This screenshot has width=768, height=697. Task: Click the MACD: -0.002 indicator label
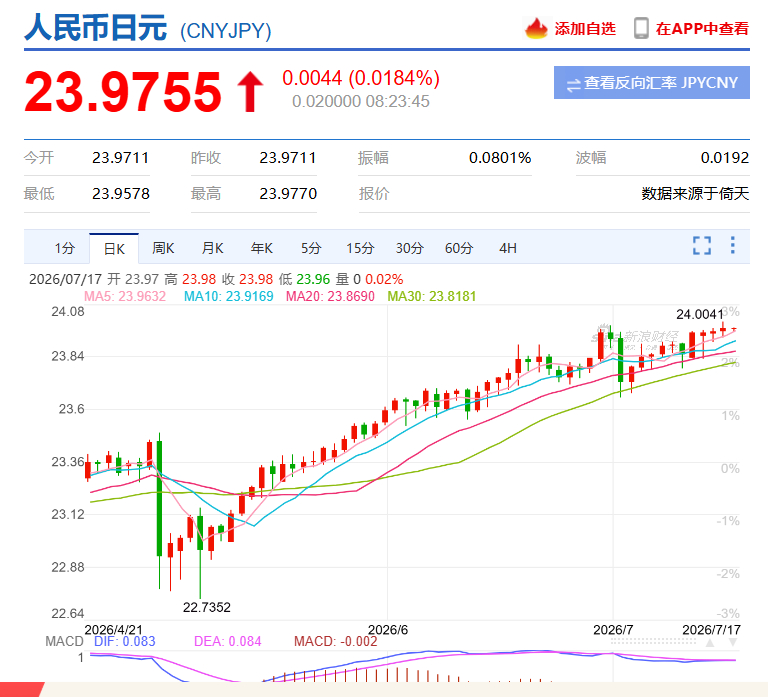pos(336,641)
